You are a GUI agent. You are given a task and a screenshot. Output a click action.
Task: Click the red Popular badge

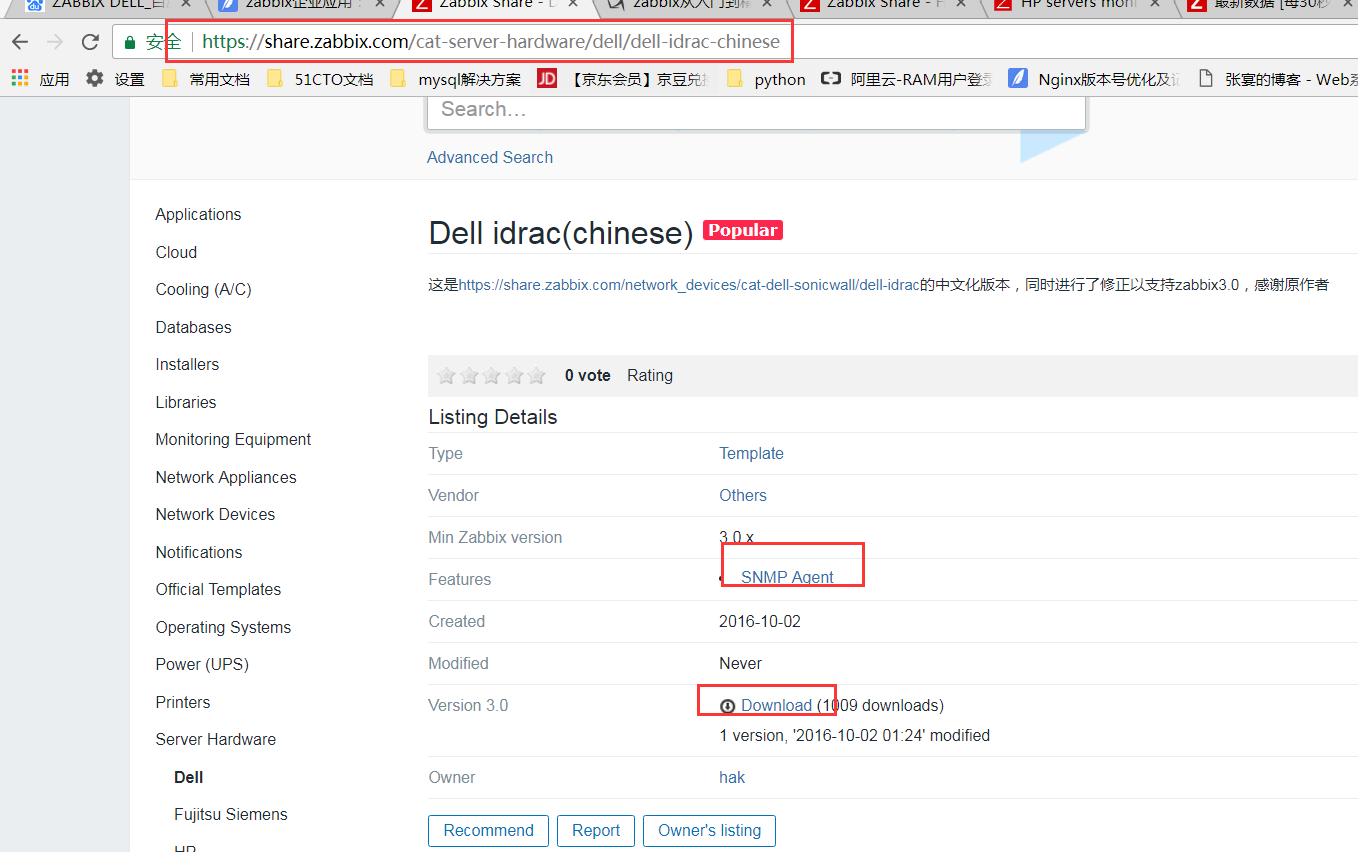[x=742, y=230]
